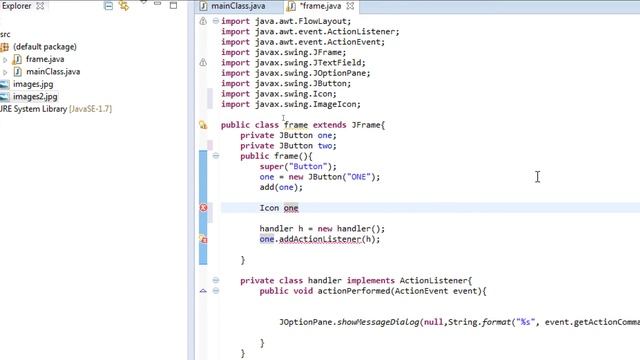
Task: Click 'addActionListener' in the code
Action: coord(320,239)
